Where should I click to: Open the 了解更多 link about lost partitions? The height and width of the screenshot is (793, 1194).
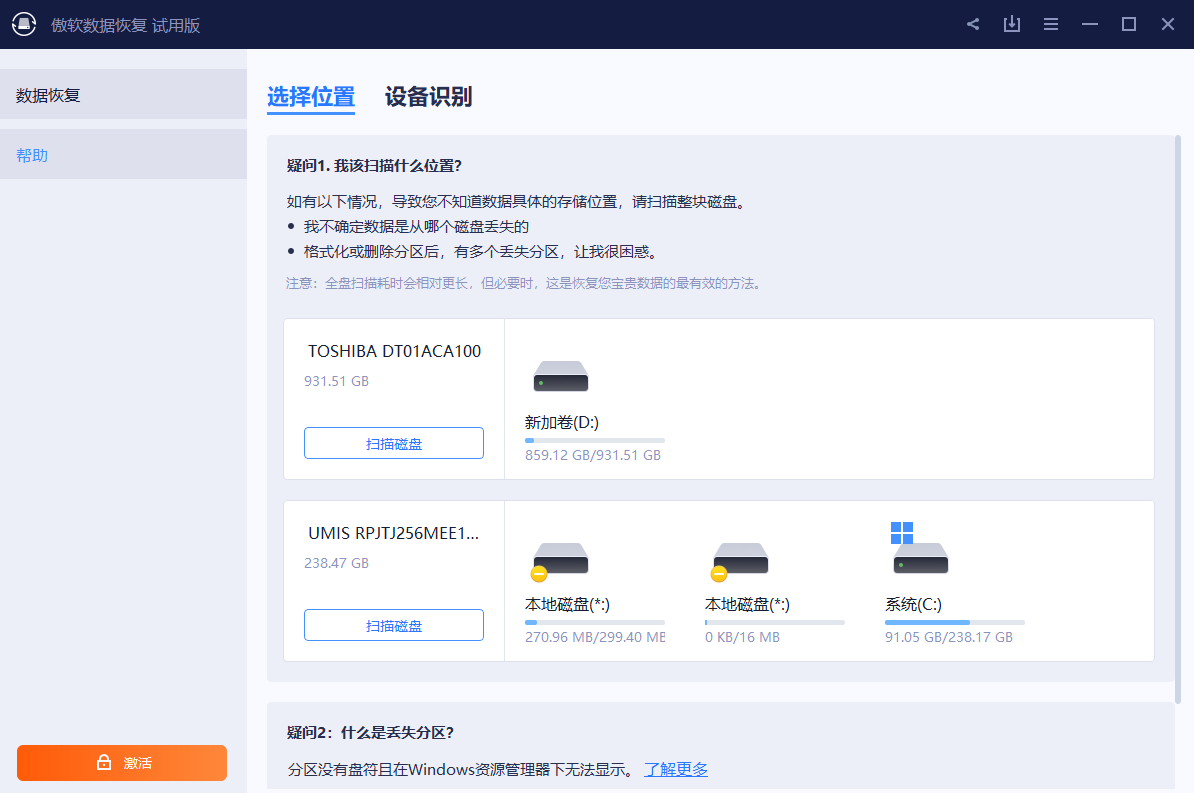[675, 769]
